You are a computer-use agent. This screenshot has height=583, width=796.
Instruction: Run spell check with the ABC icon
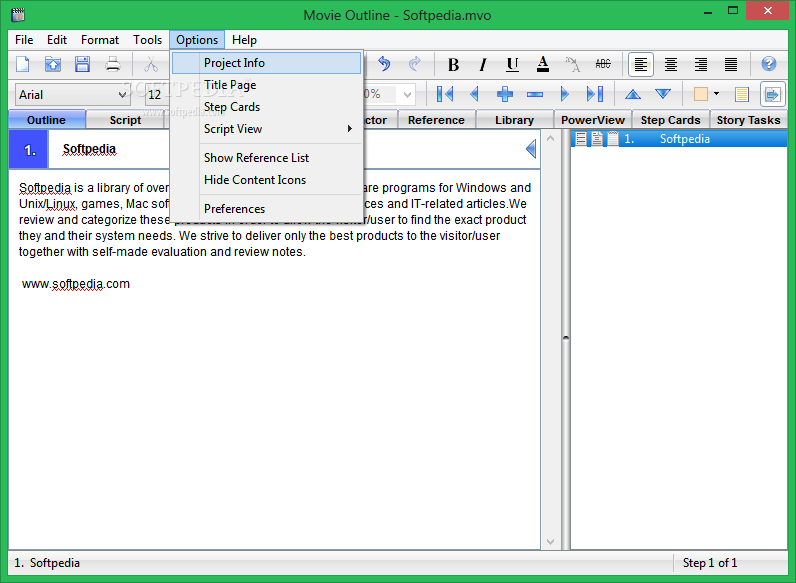click(x=603, y=64)
